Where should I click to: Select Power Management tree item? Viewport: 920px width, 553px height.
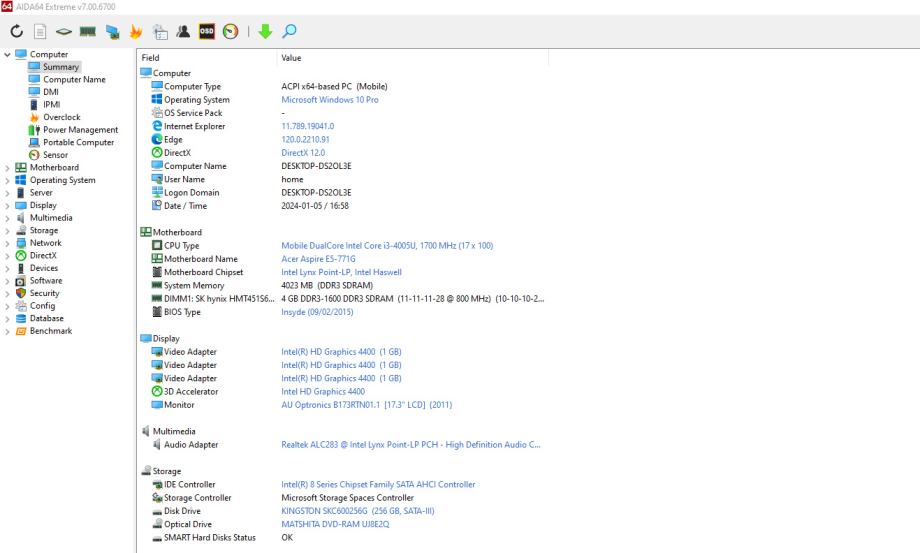[x=80, y=130]
